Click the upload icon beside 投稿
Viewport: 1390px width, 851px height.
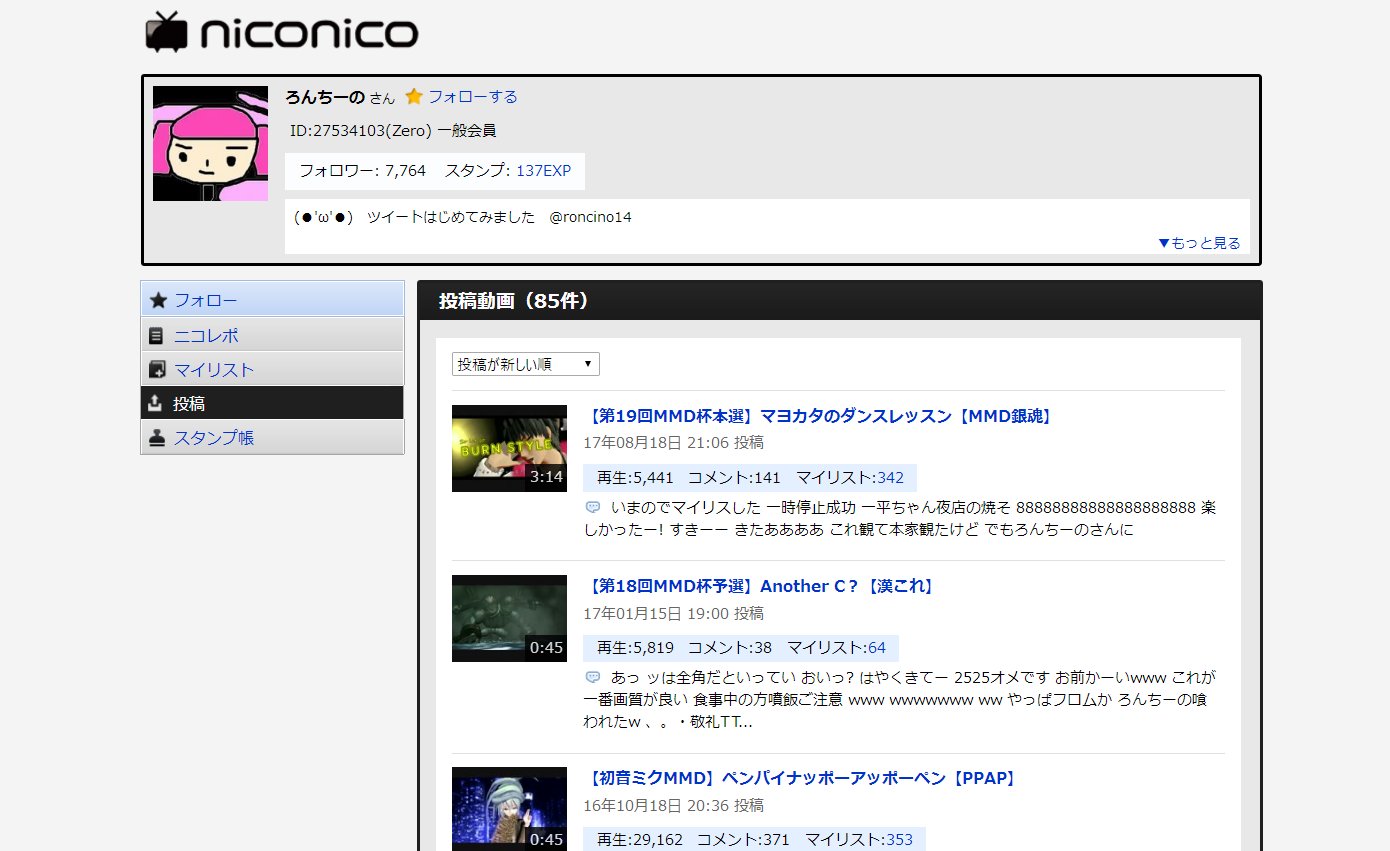tap(155, 403)
